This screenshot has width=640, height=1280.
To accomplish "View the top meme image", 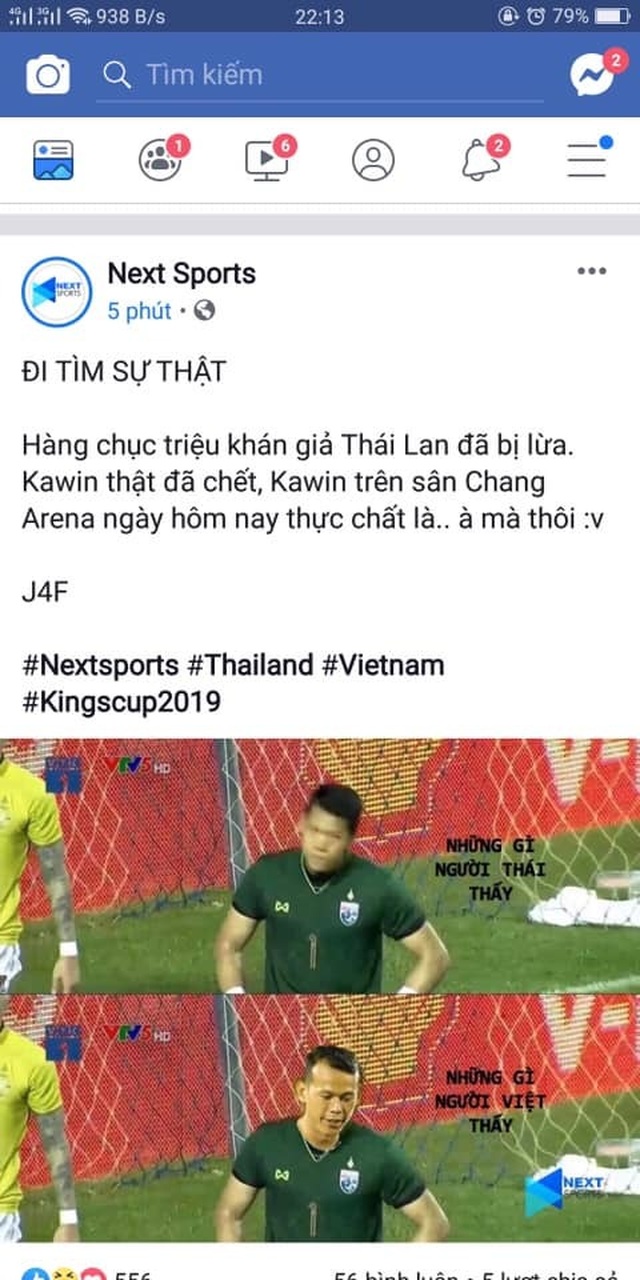I will (320, 866).
